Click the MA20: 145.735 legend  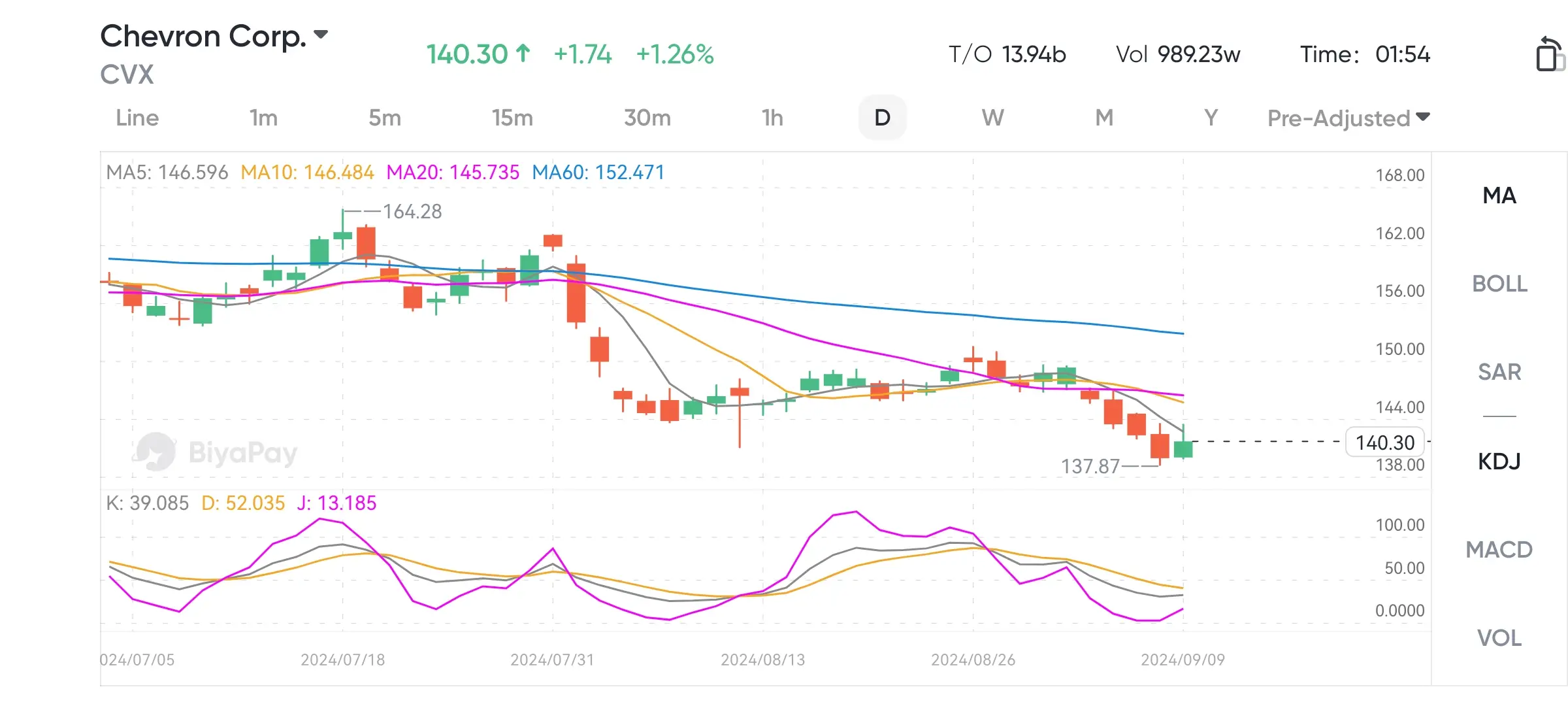(x=453, y=173)
